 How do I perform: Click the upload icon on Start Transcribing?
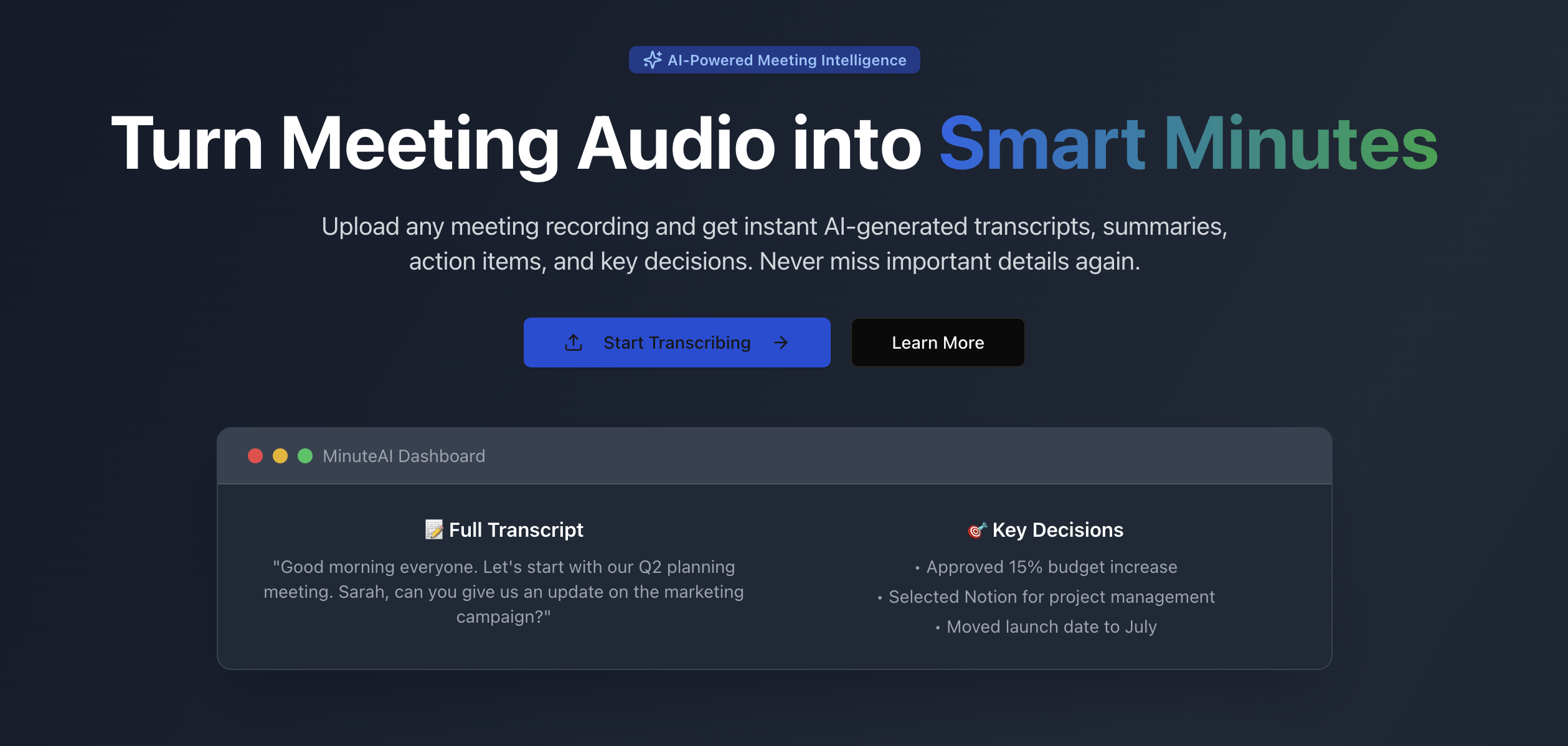[x=573, y=342]
